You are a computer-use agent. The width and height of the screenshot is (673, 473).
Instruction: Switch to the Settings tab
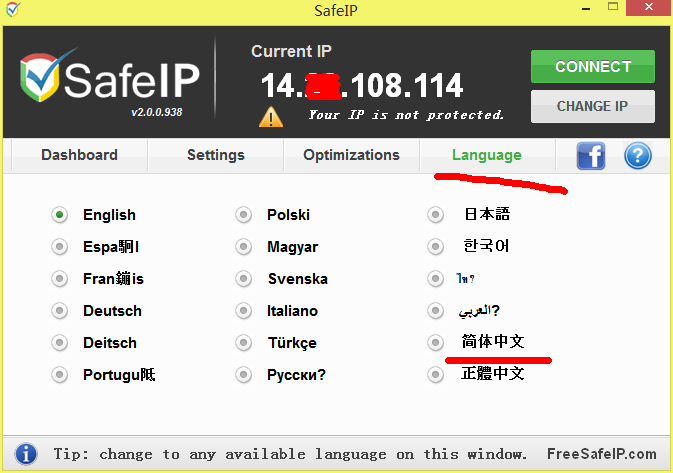[x=215, y=155]
